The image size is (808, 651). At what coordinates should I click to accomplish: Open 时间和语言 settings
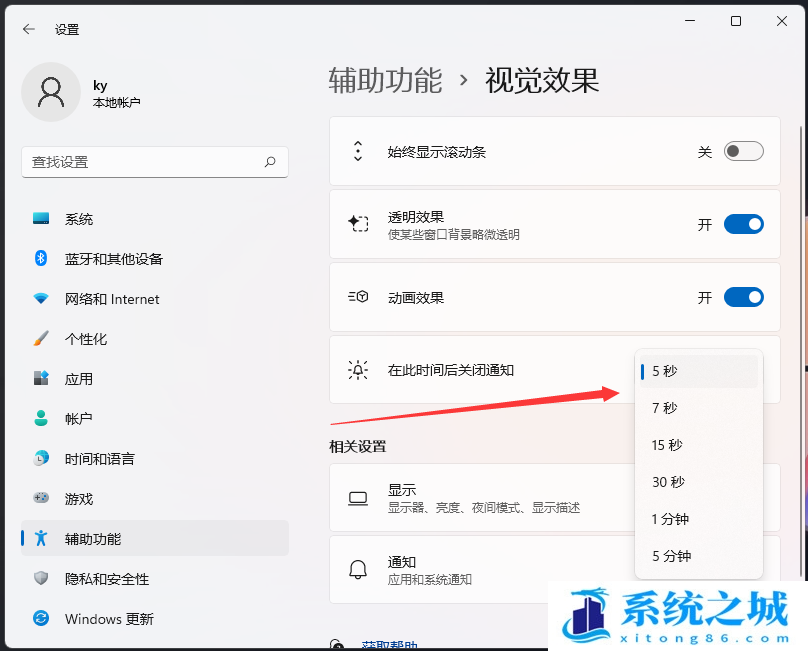pyautogui.click(x=155, y=459)
